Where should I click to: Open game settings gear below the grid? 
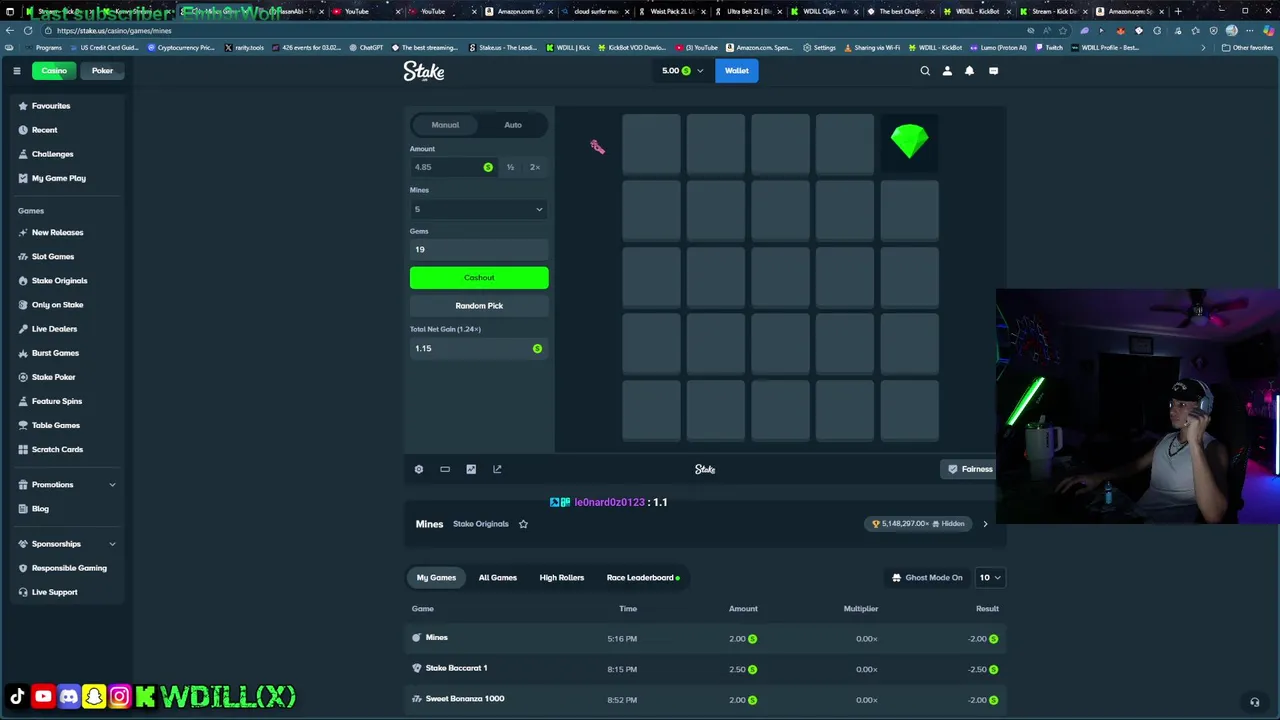click(x=419, y=469)
